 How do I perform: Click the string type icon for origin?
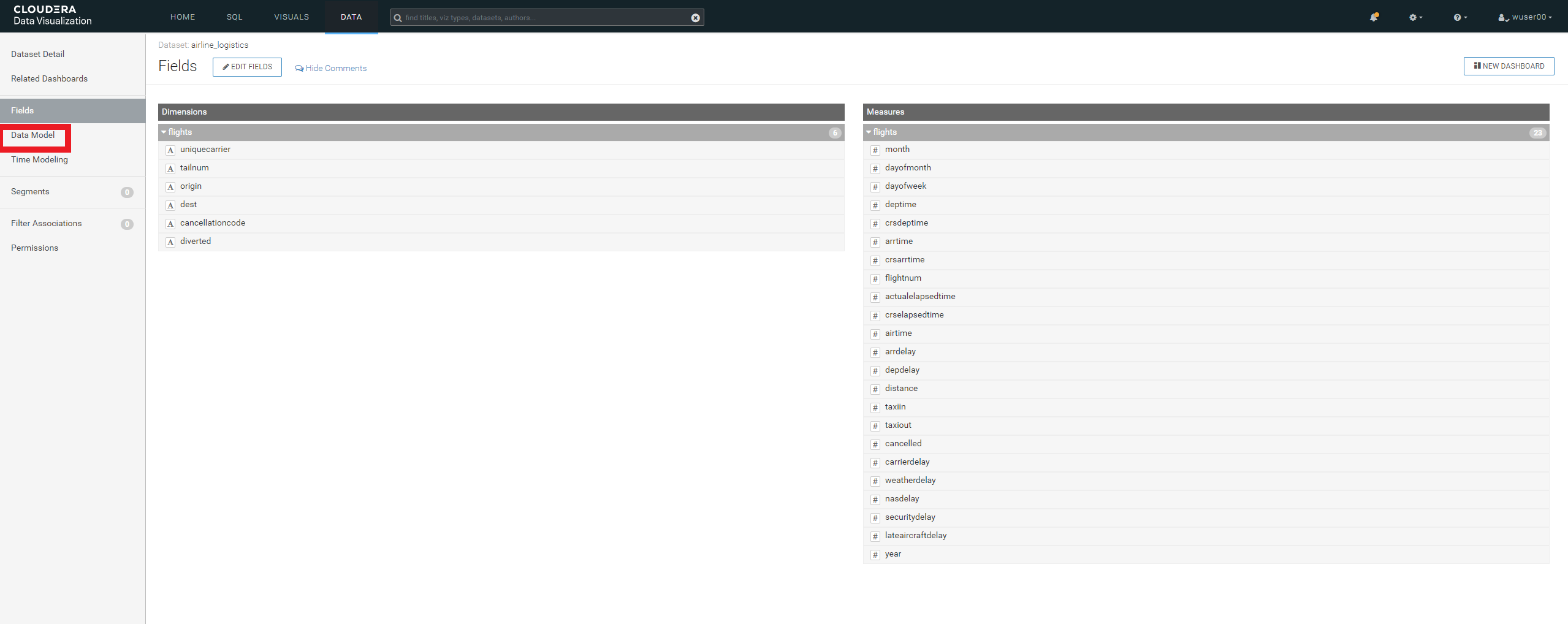click(x=170, y=187)
